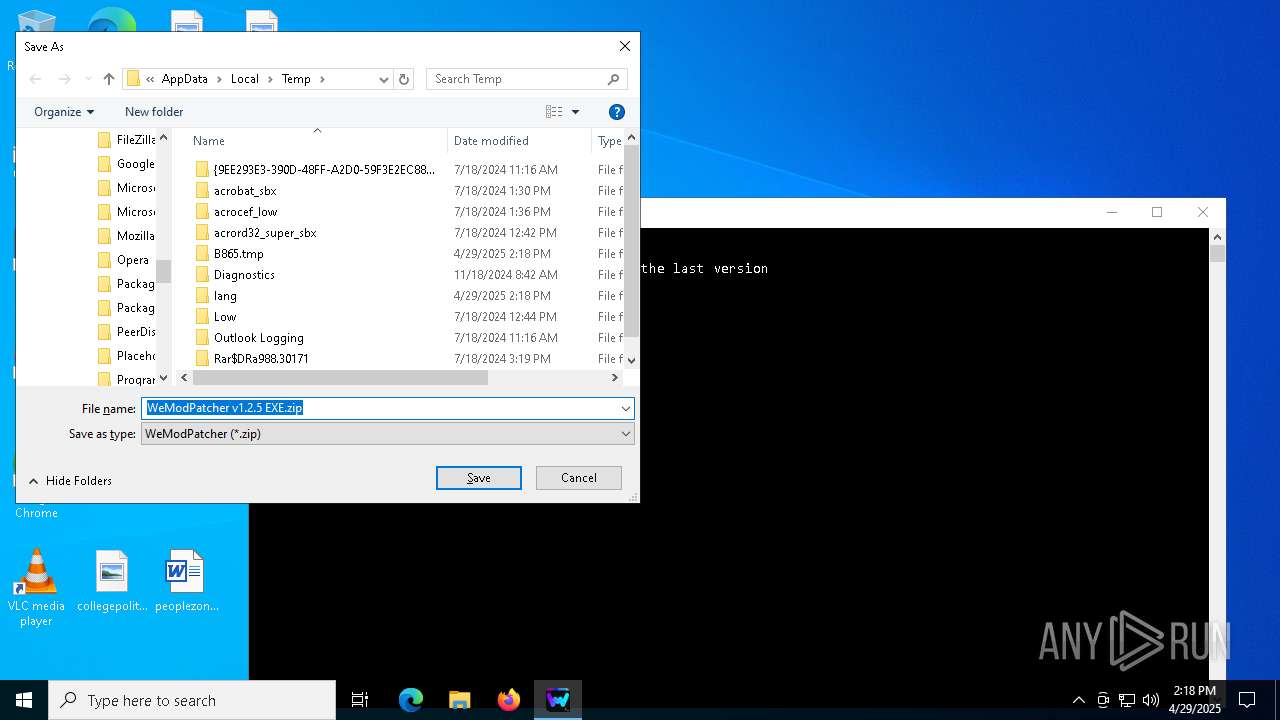Click the Local breadcrumb
Screen dimensions: 1280x720
click(244, 79)
